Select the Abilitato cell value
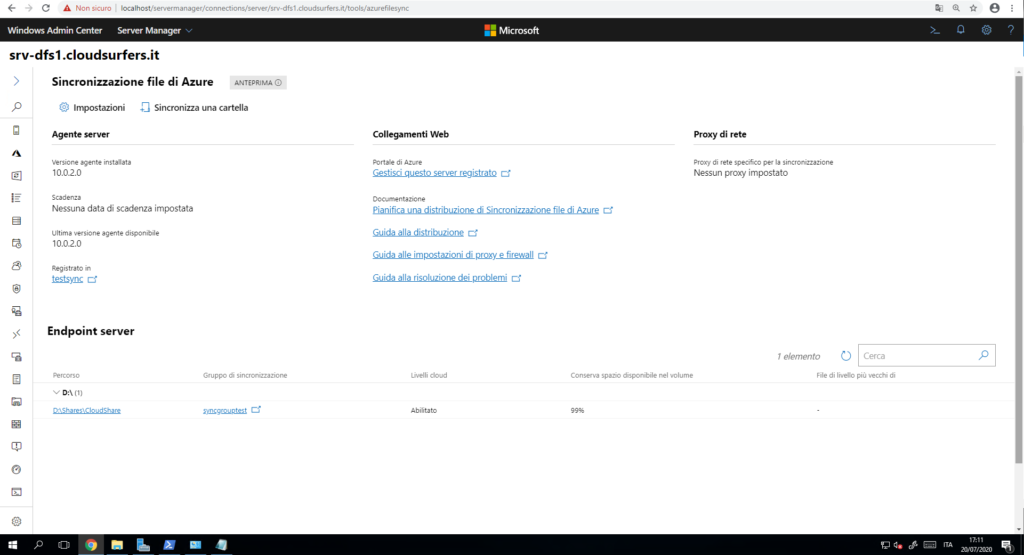Screen dimensions: 1024x555 (424, 411)
